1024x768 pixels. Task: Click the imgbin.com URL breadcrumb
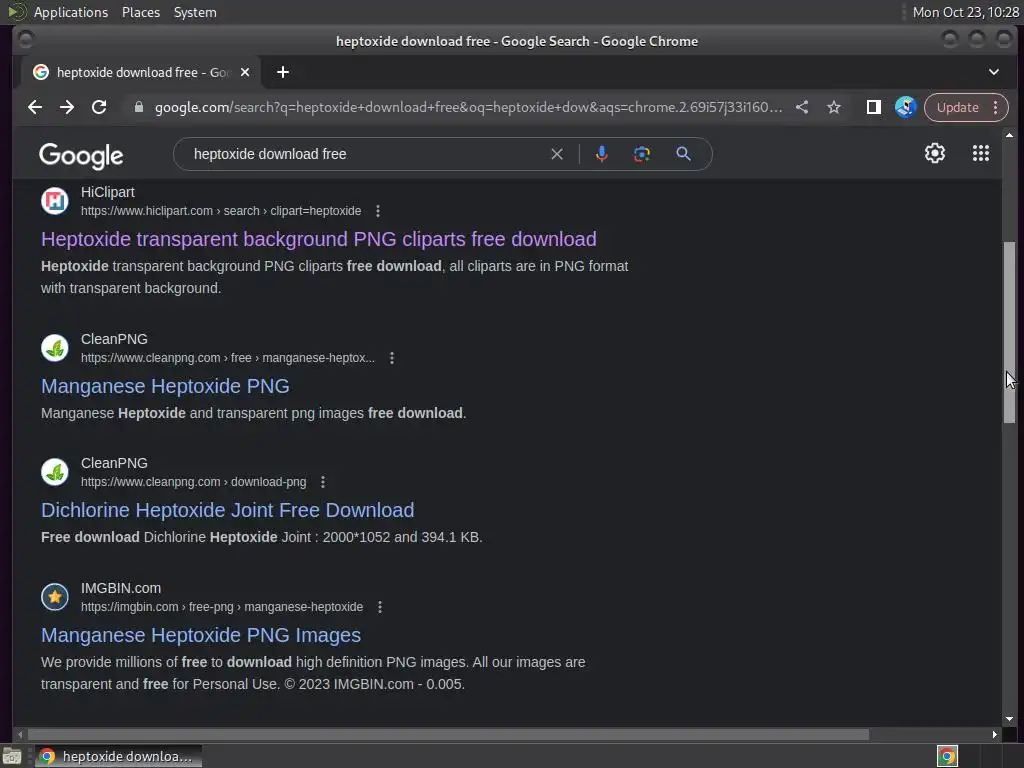click(222, 607)
